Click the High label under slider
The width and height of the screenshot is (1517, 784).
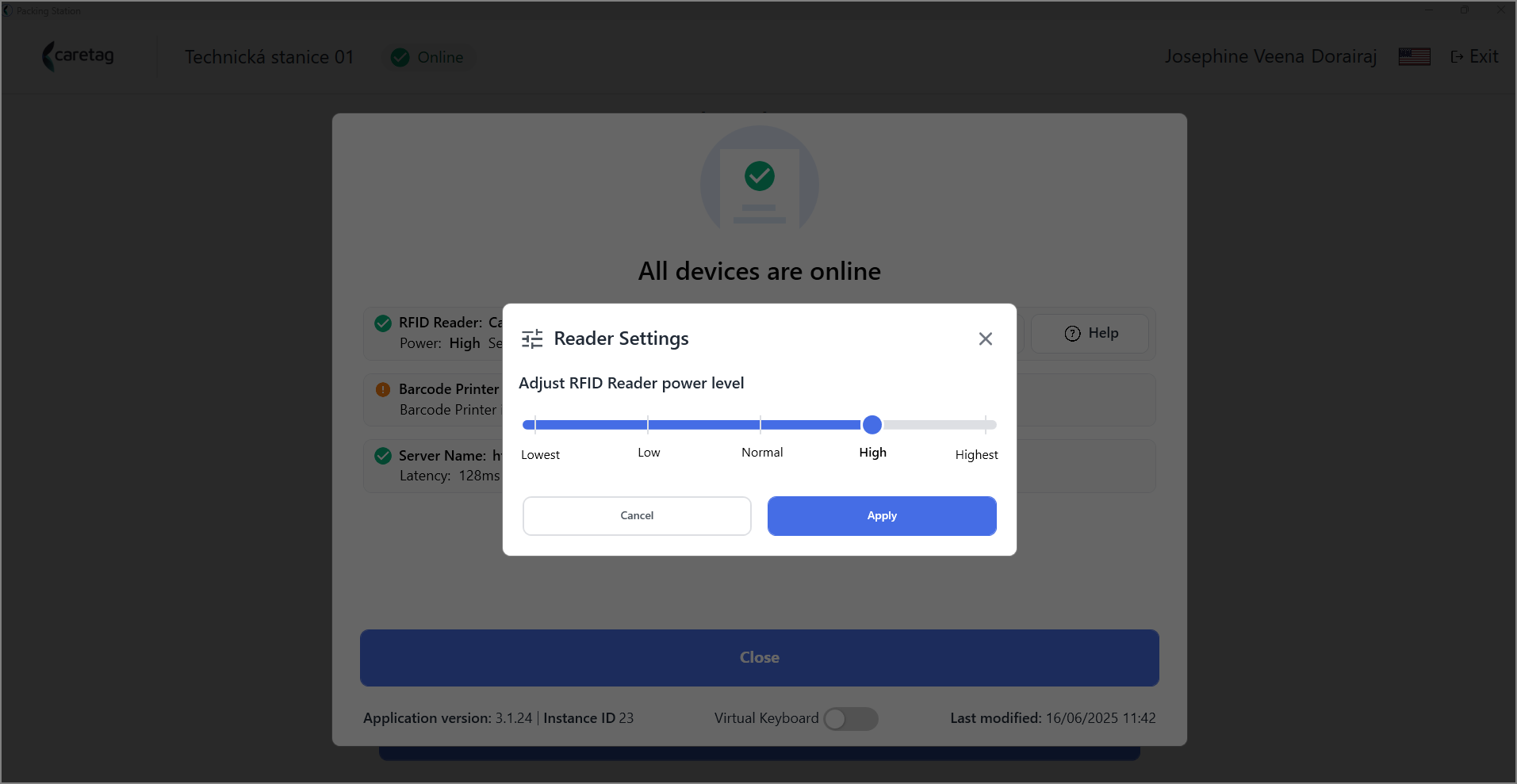872,453
